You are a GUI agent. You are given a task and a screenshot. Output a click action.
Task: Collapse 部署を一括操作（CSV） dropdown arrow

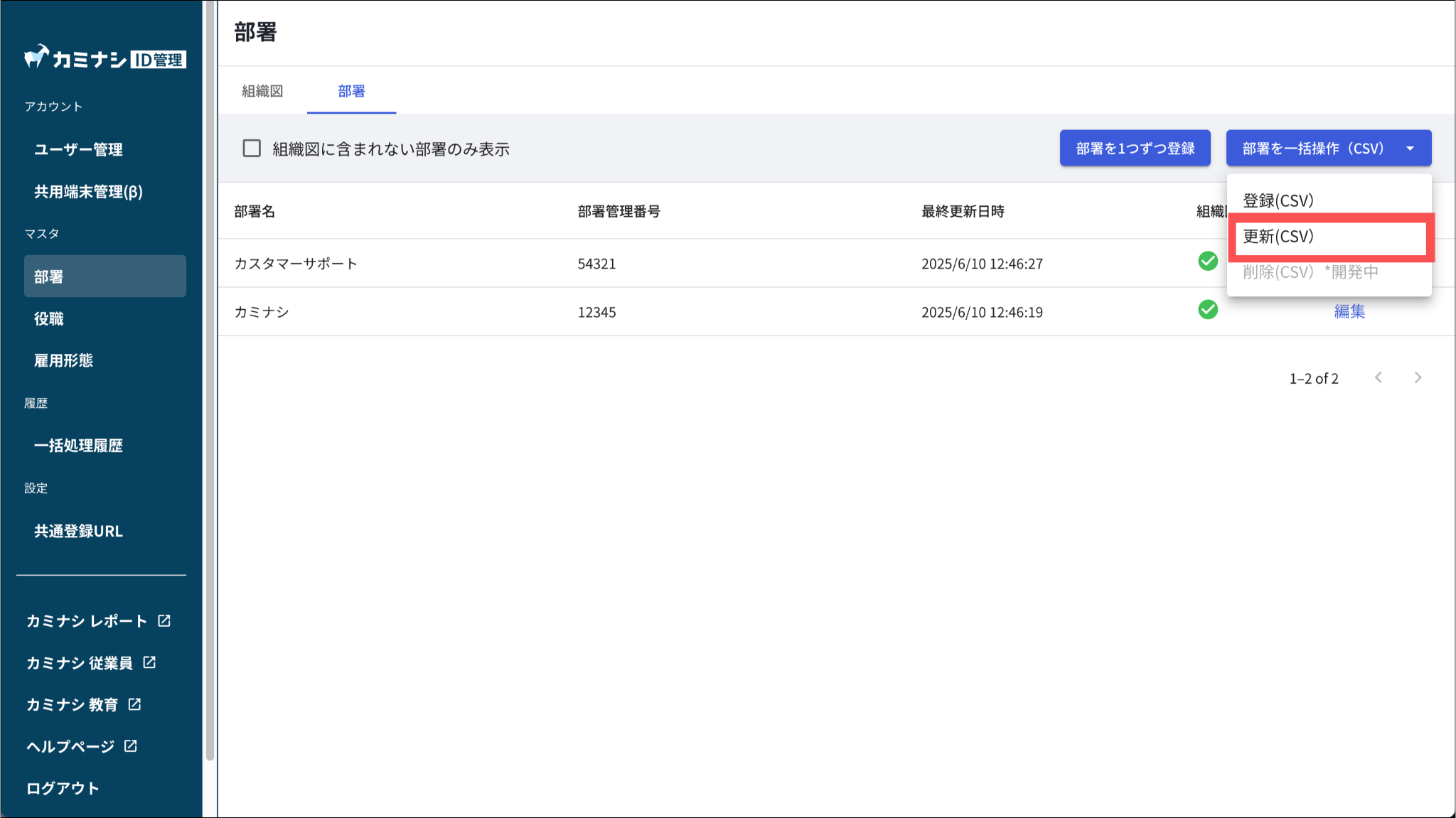(1410, 149)
